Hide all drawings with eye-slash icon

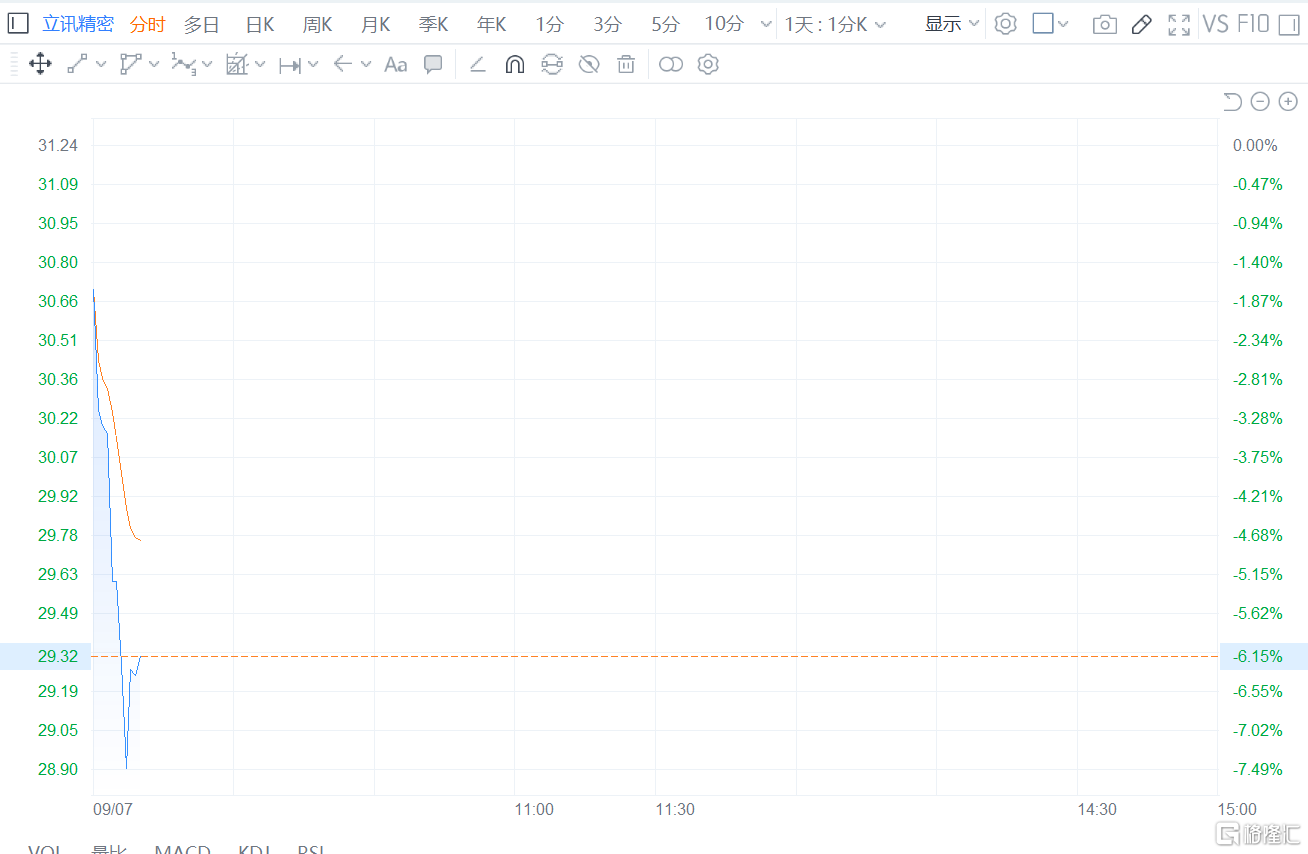coord(589,65)
